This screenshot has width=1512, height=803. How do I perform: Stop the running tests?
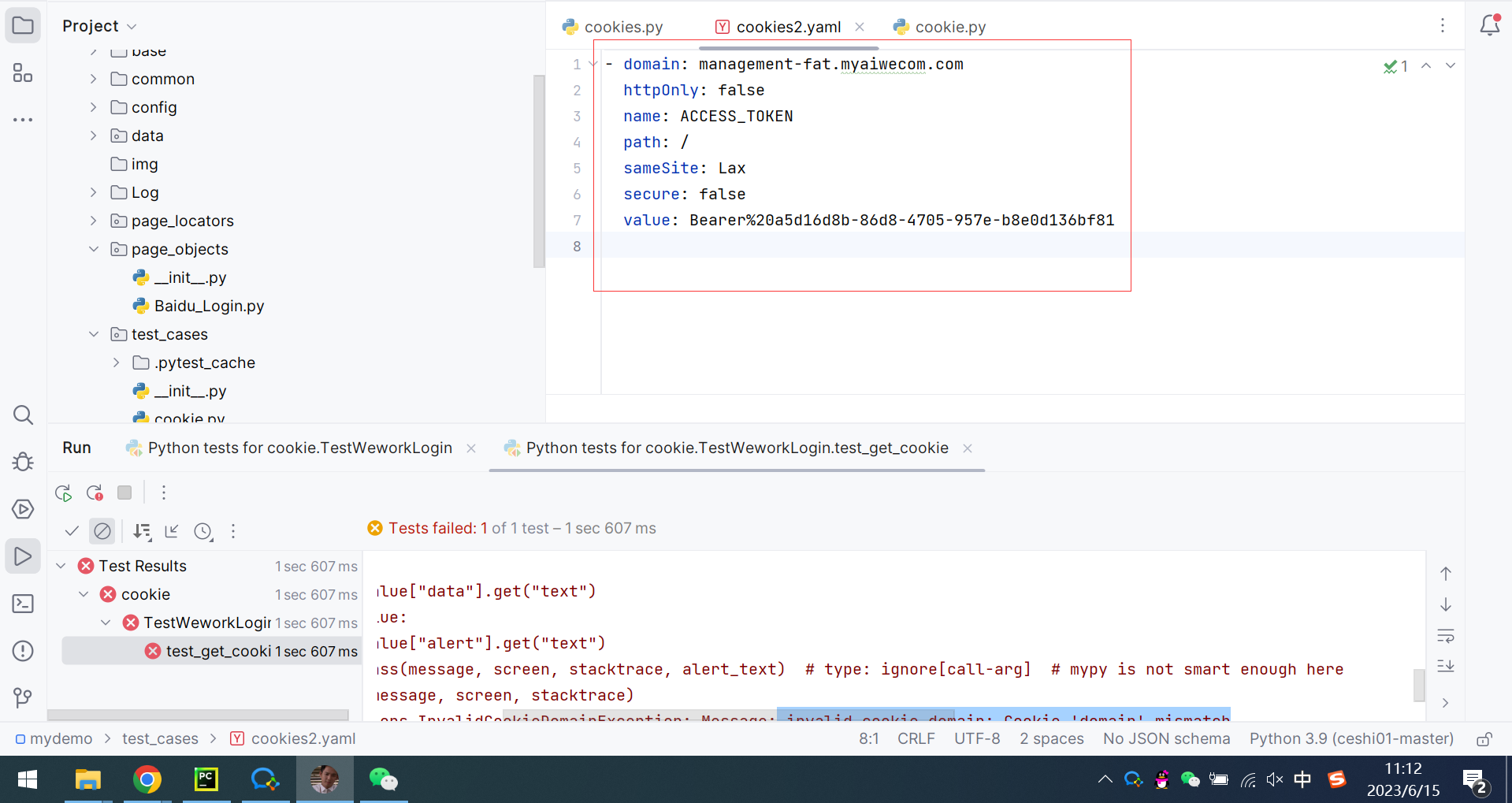coord(124,493)
